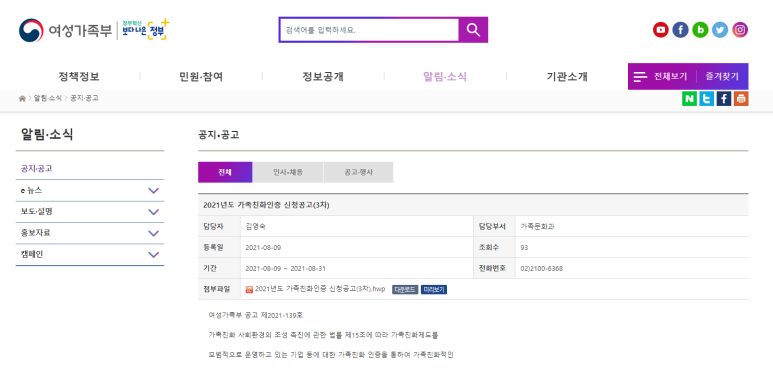
Task: Click the 전체보기 button
Action: click(670, 77)
